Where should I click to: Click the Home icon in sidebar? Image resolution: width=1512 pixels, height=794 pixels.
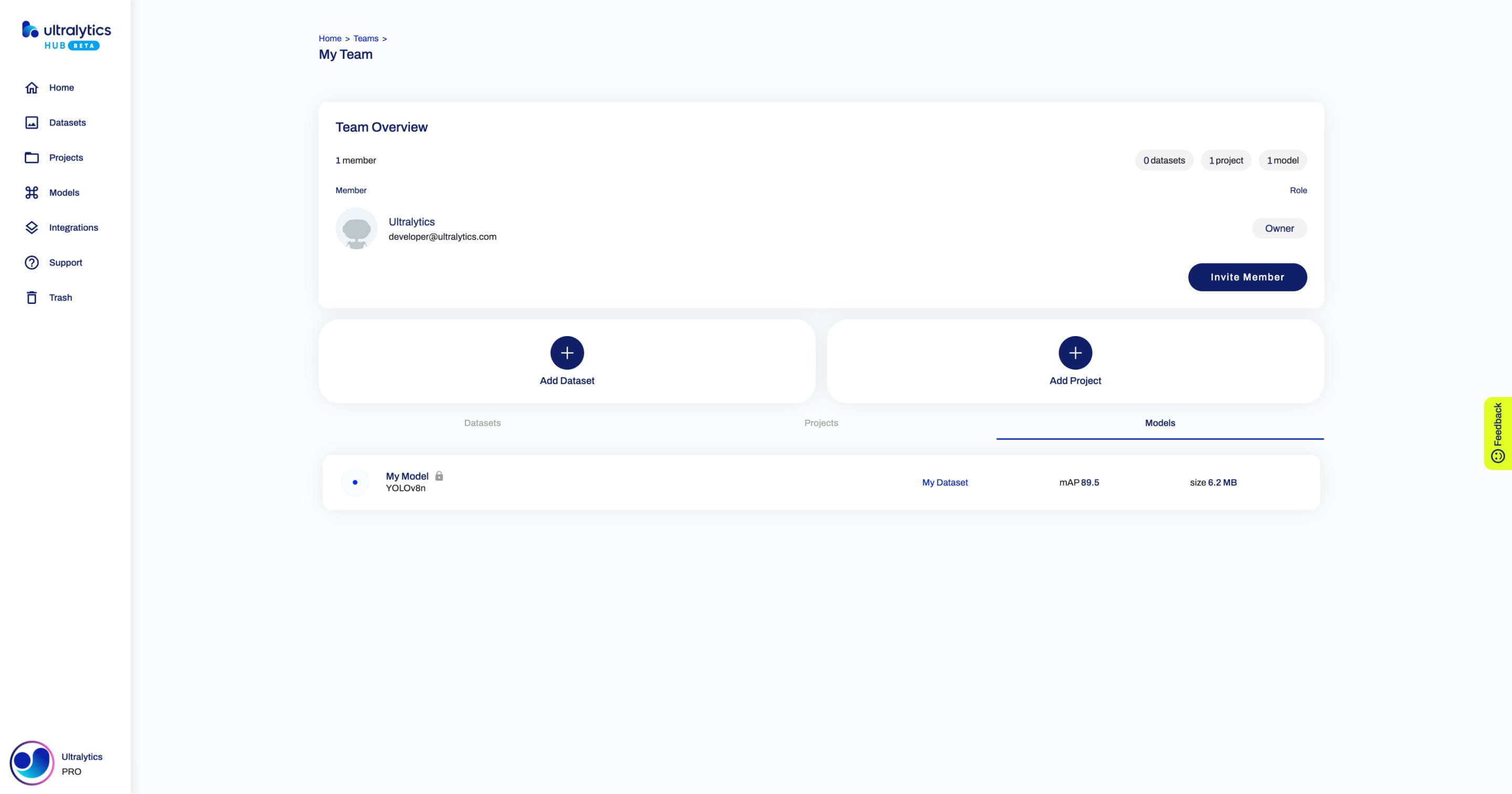(x=31, y=87)
